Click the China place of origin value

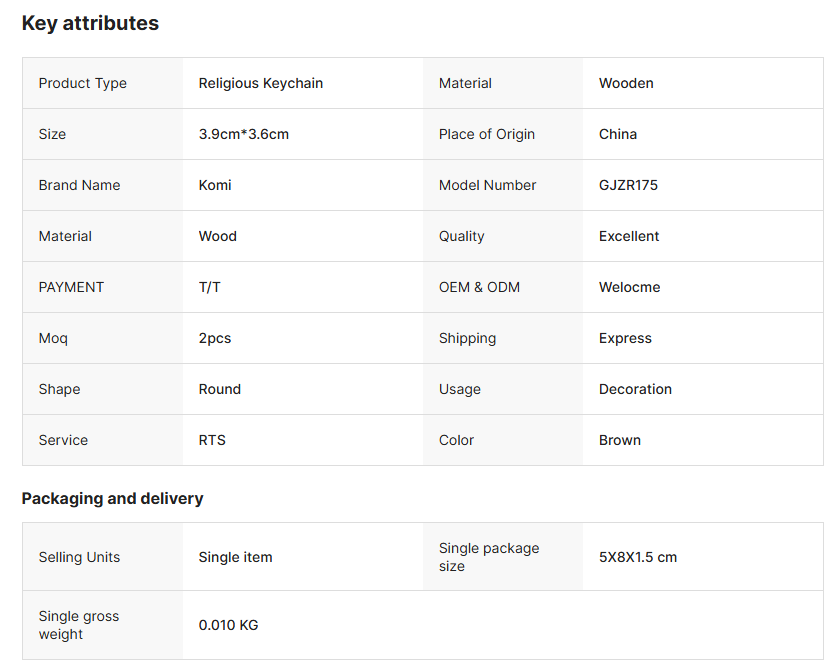(618, 134)
